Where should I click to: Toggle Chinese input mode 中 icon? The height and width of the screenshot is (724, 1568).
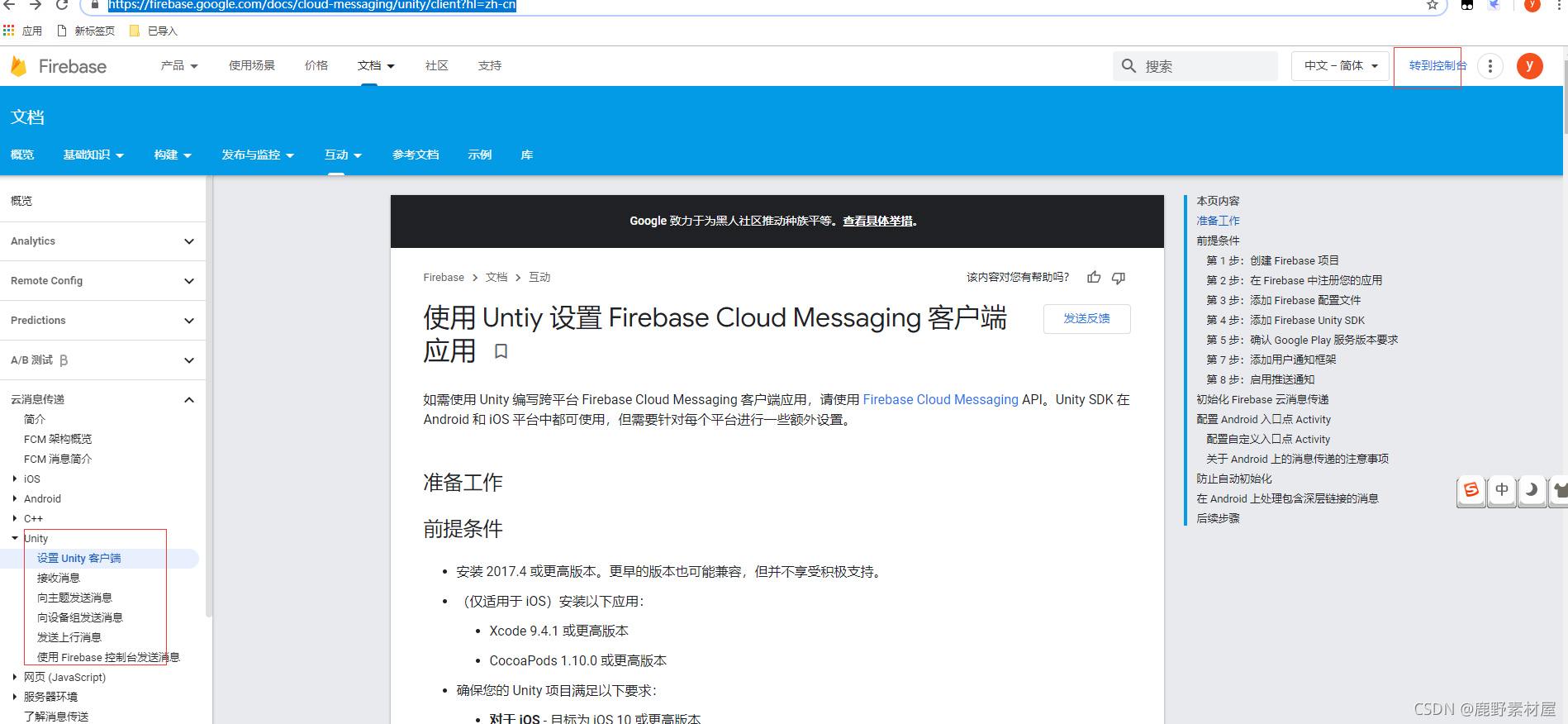(x=1502, y=490)
